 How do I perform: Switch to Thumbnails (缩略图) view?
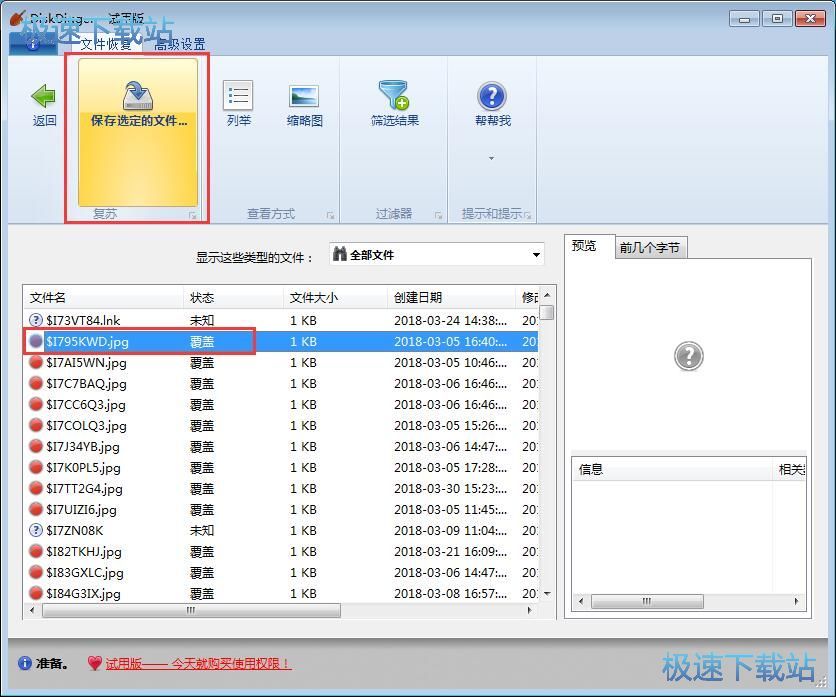[304, 105]
